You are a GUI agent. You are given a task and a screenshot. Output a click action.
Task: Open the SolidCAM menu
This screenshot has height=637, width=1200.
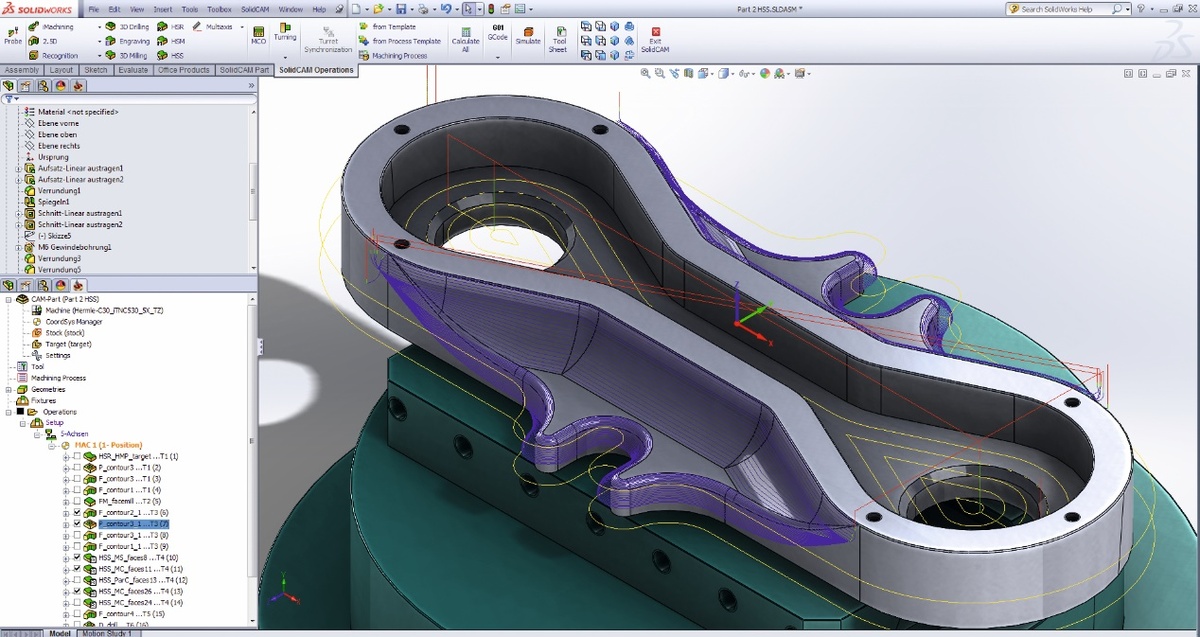coord(255,9)
